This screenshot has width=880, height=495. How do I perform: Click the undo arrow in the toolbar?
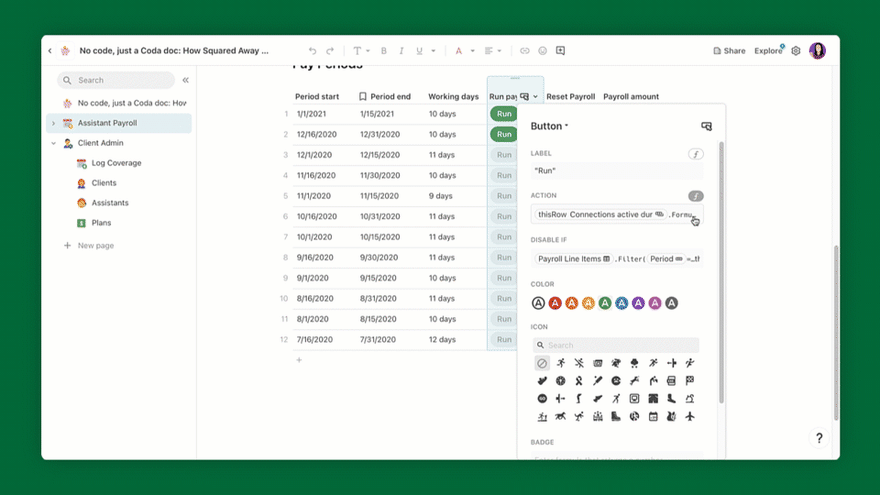click(x=313, y=51)
